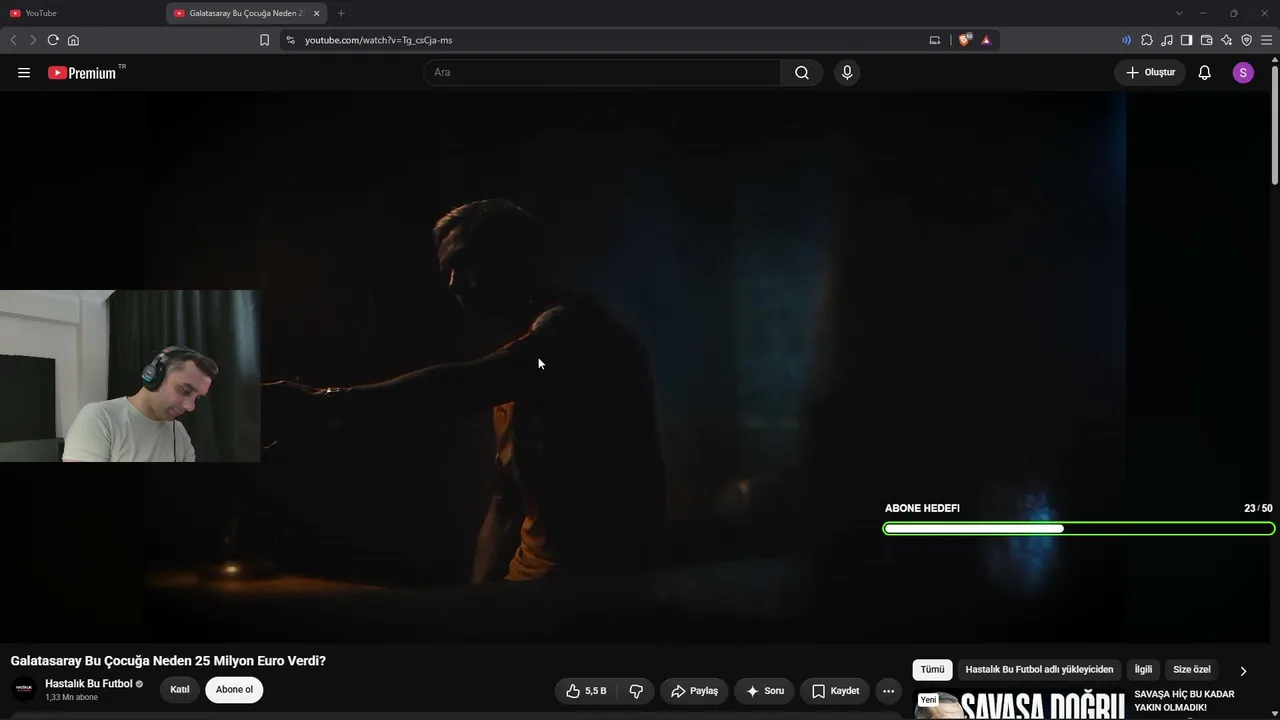Open the account avatar menu
The height and width of the screenshot is (720, 1280).
[x=1243, y=73]
